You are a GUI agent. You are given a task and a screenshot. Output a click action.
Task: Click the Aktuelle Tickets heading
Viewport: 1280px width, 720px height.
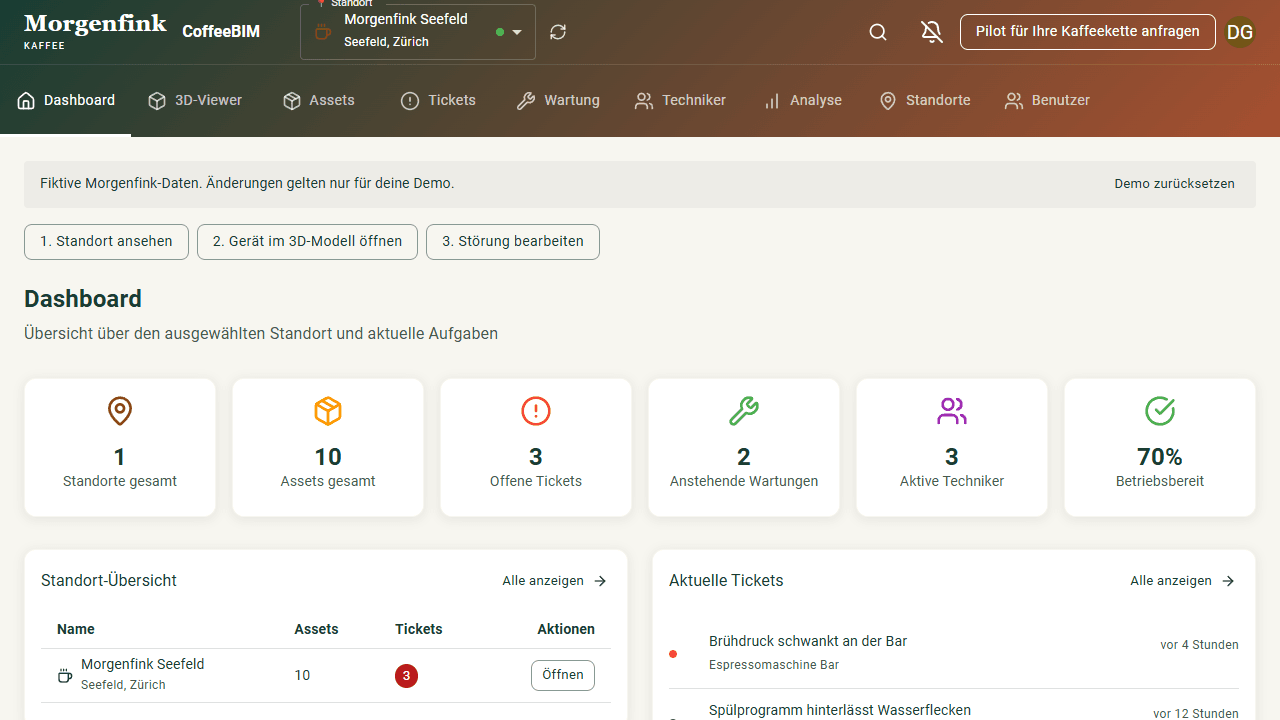726,581
